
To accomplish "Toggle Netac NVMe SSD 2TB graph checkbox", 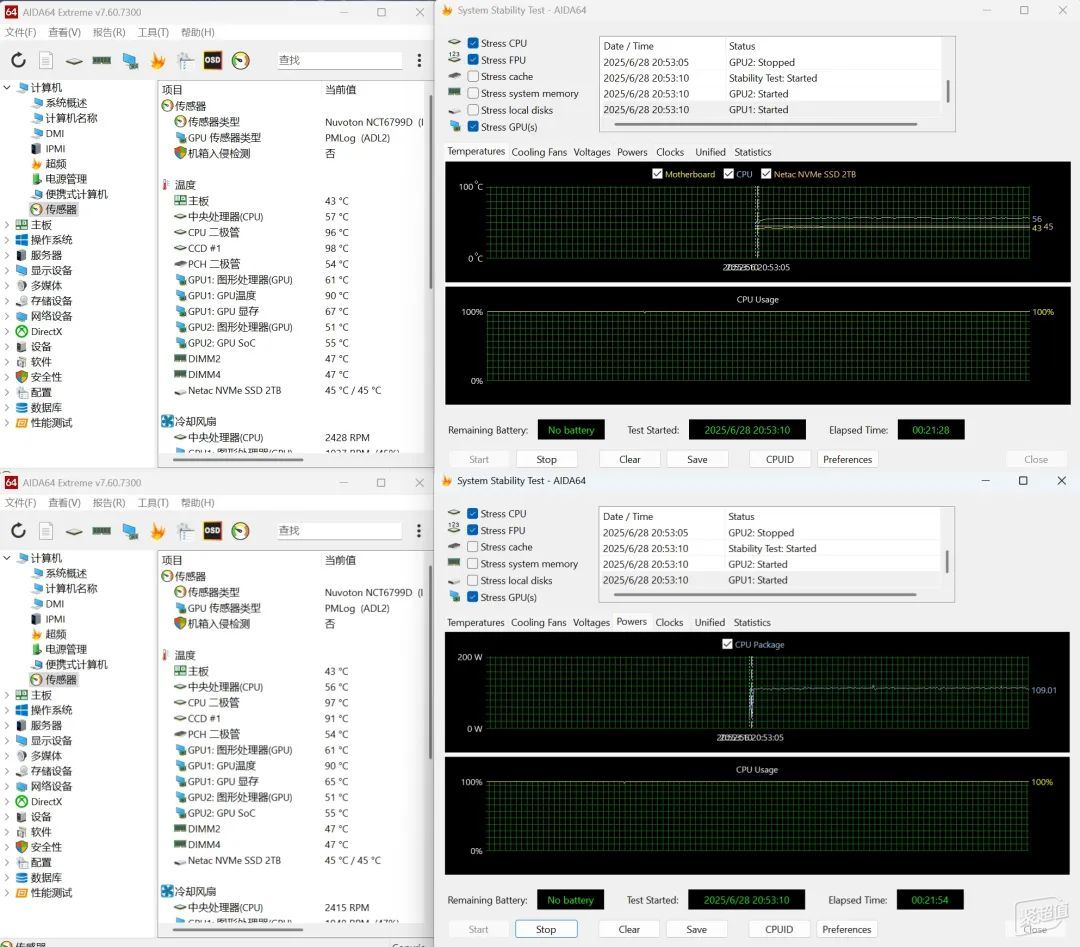I will pyautogui.click(x=766, y=174).
